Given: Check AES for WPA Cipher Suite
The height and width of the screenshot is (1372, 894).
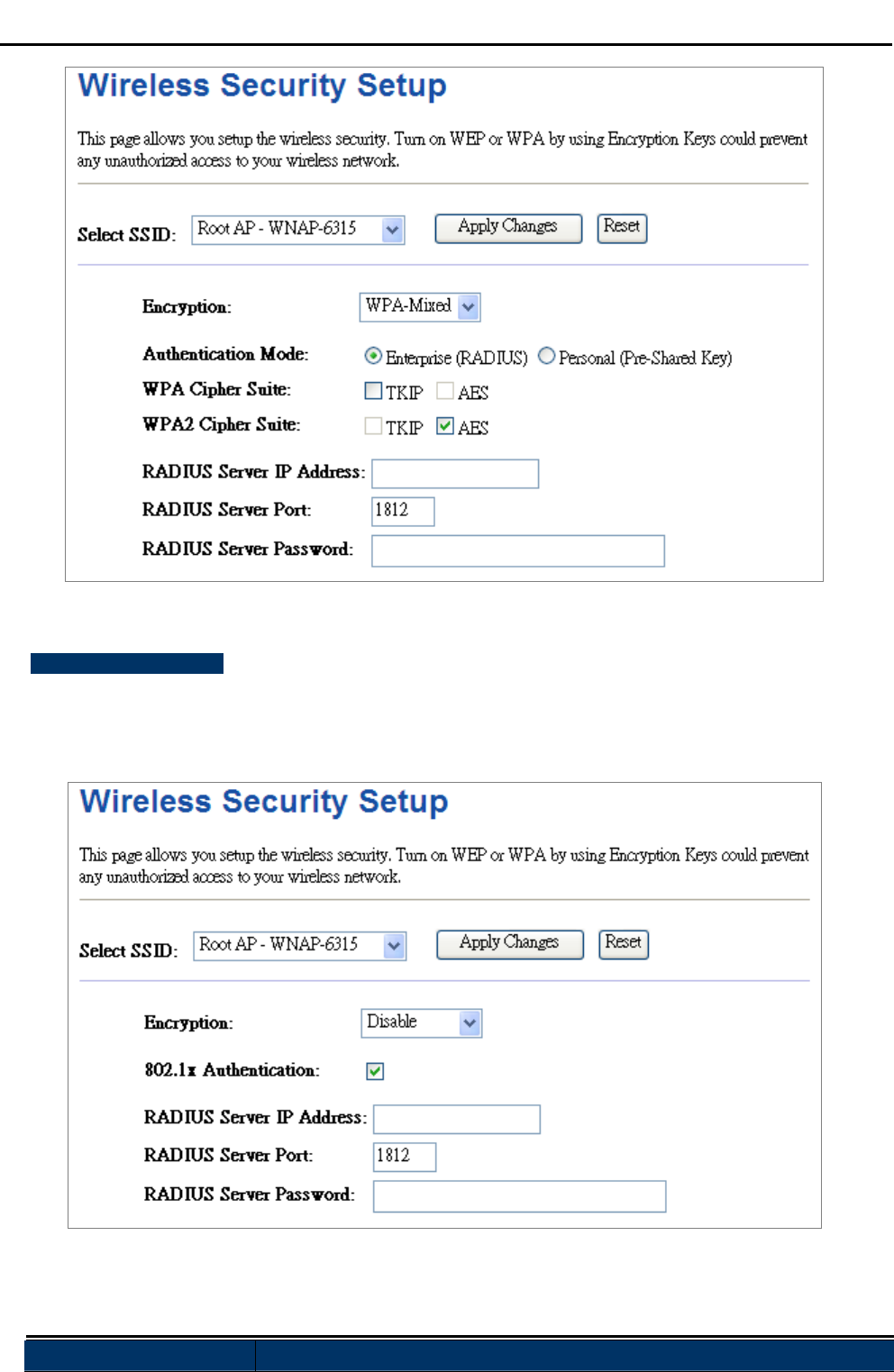Looking at the screenshot, I should coord(445,391).
